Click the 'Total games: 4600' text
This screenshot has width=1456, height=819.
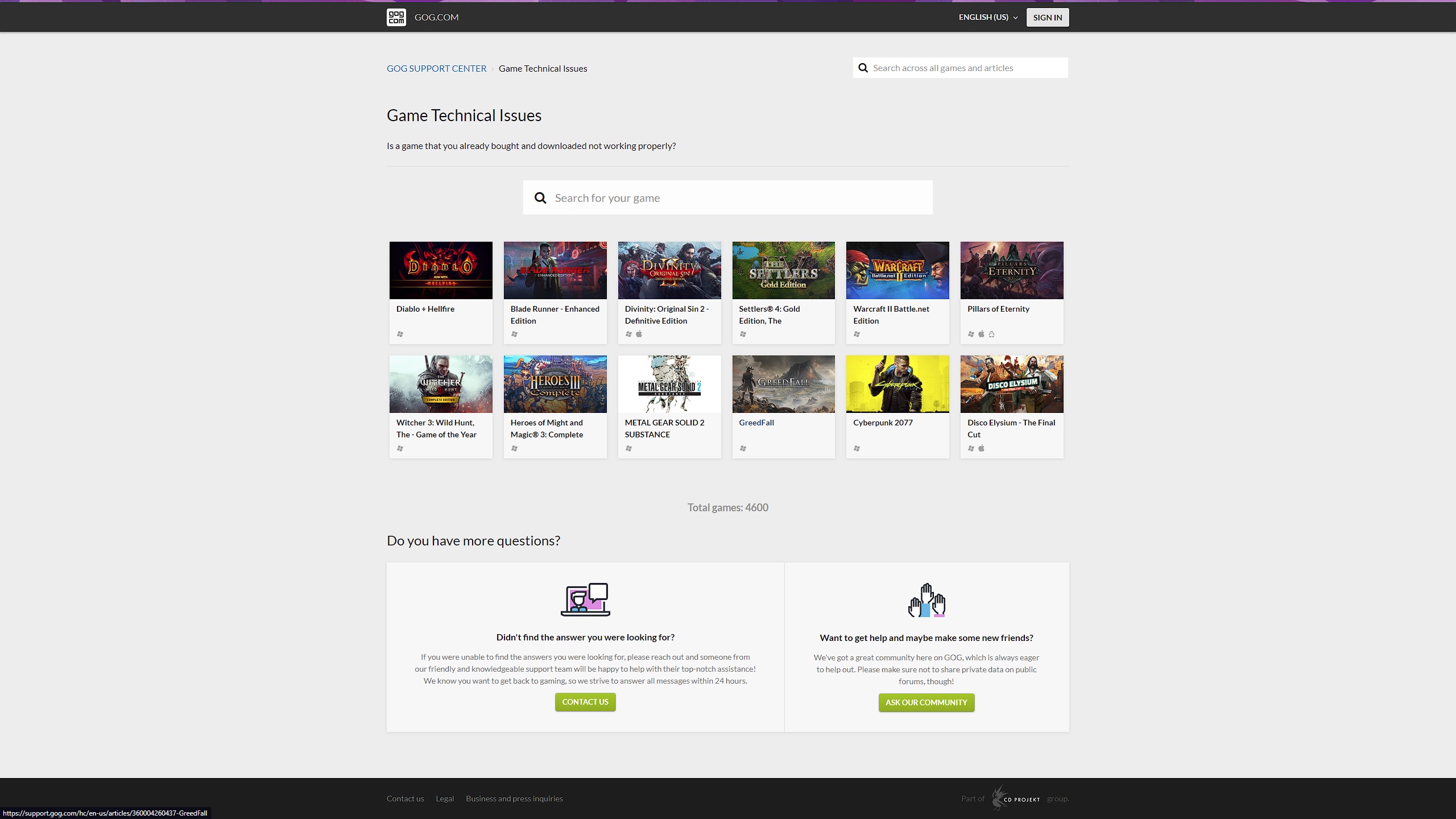click(x=727, y=507)
